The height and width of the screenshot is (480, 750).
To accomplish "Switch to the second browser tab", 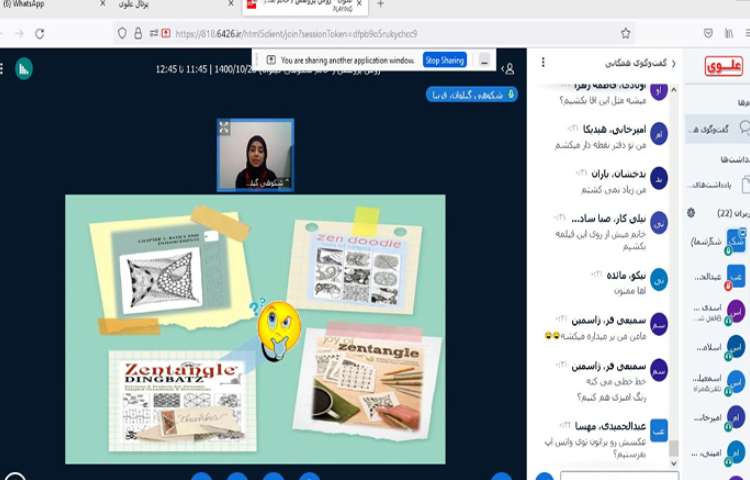I will 175,4.
